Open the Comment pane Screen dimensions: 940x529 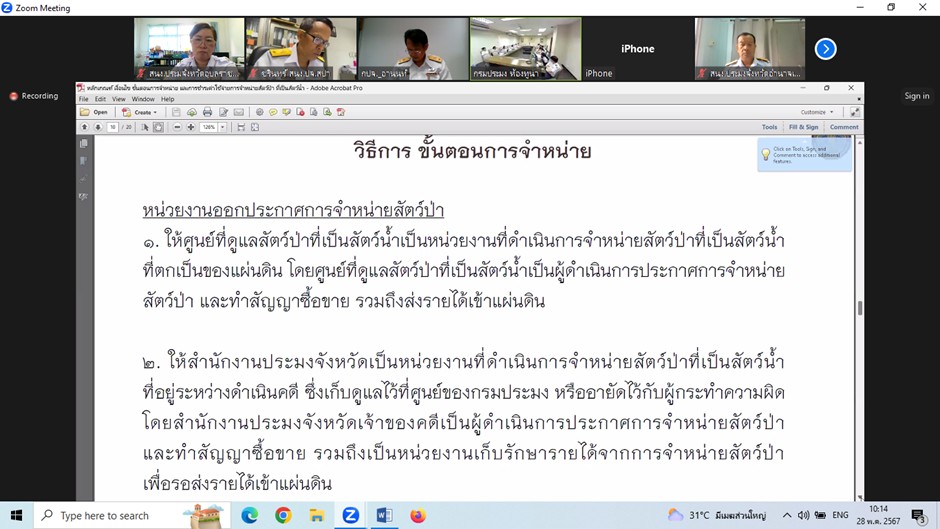[843, 128]
